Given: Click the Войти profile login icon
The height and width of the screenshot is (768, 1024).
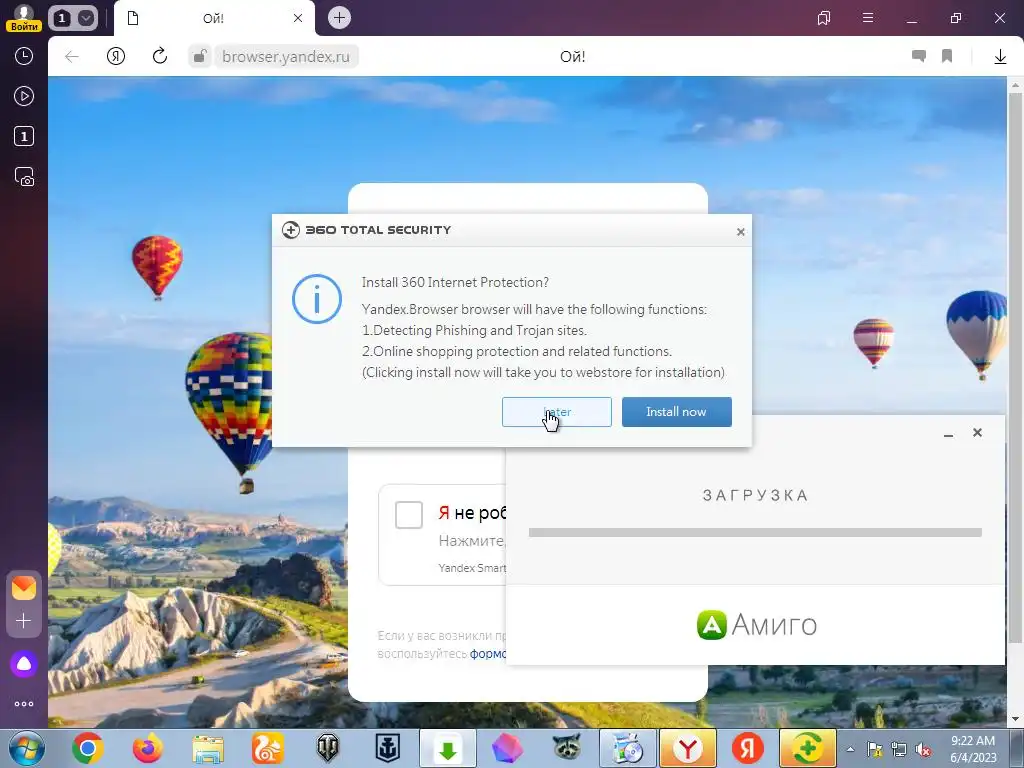Looking at the screenshot, I should [x=24, y=18].
